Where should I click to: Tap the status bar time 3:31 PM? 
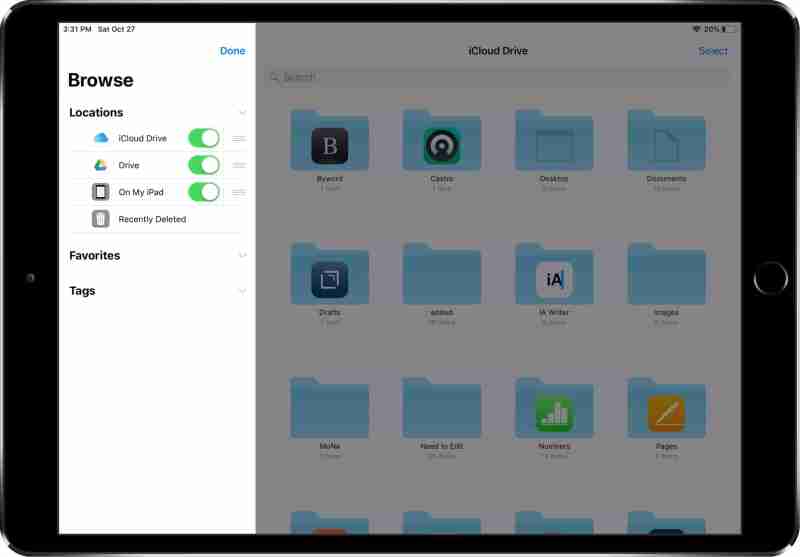pyautogui.click(x=78, y=29)
